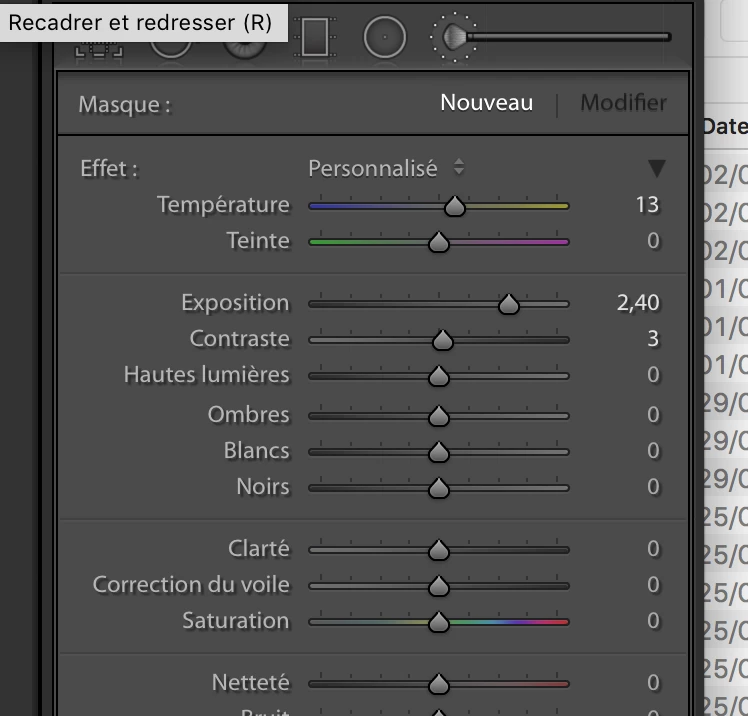This screenshot has width=748, height=716.
Task: Click the Exposition label
Action: coord(235,303)
